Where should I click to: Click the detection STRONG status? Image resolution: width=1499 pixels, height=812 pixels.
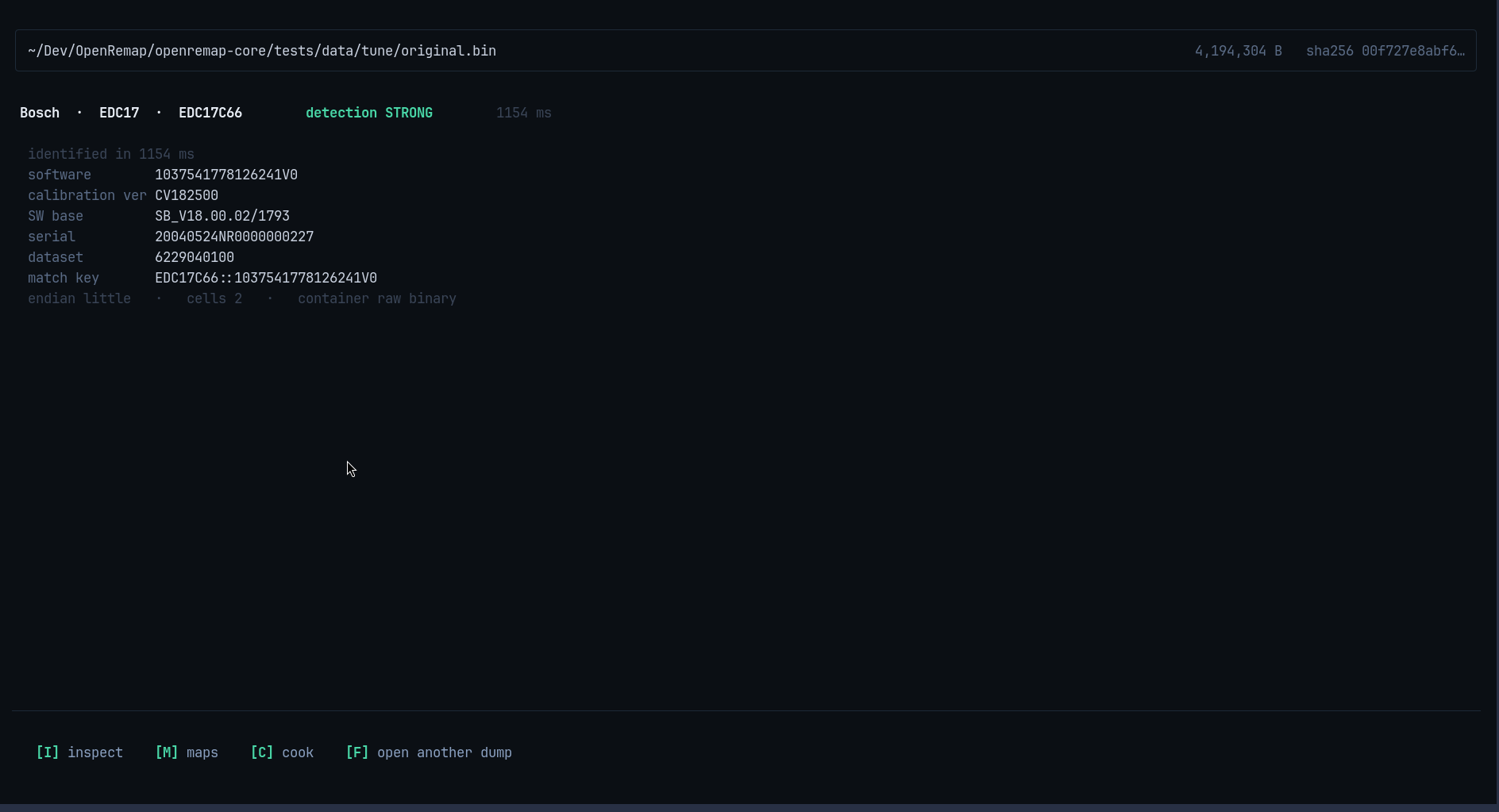tap(369, 113)
